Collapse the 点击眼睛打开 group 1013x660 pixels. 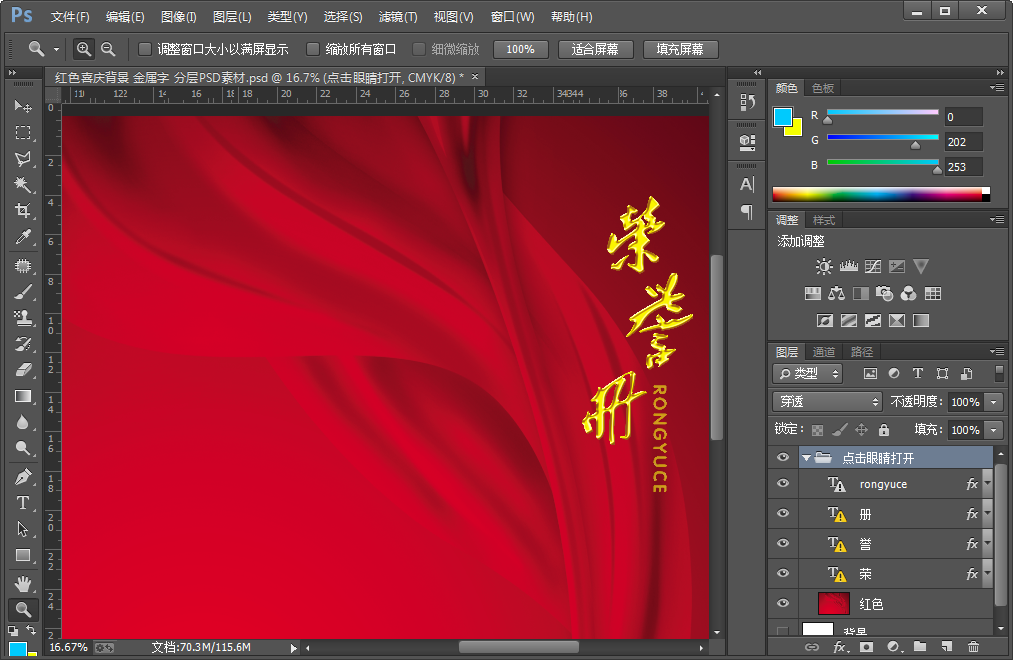tap(806, 458)
